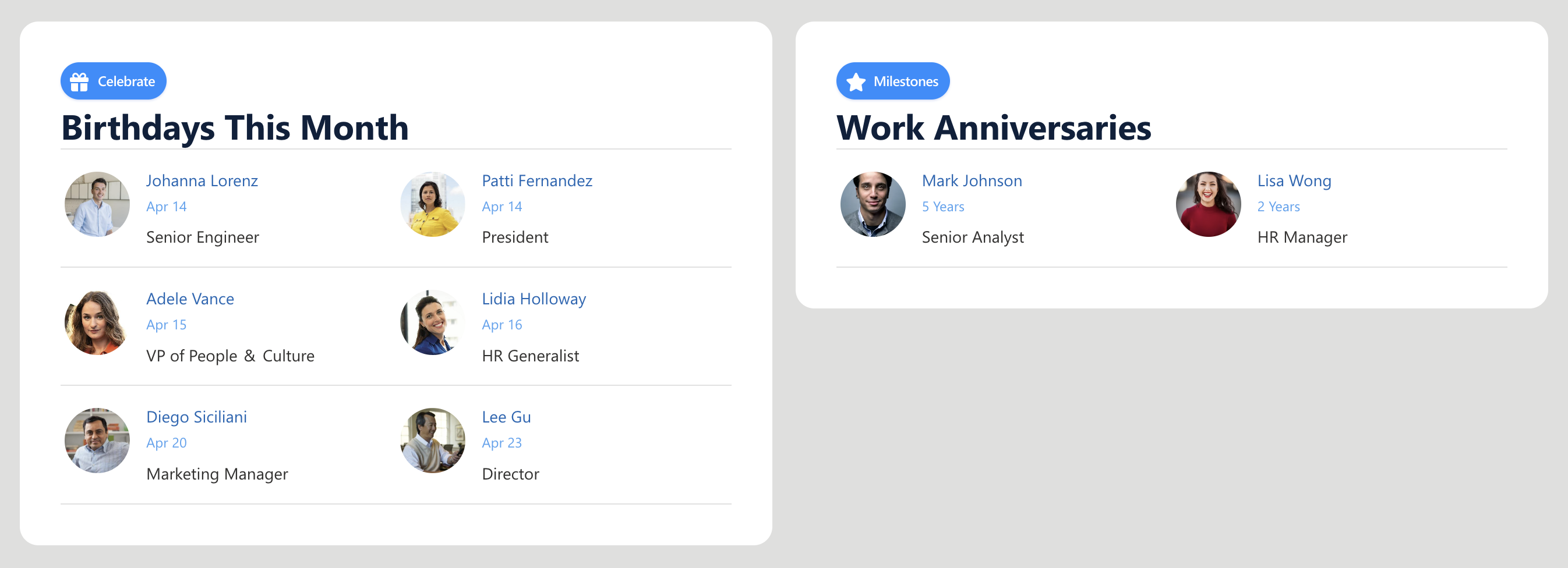This screenshot has width=1568, height=568.
Task: Open Lidia Holloway's profile link
Action: coord(534,299)
